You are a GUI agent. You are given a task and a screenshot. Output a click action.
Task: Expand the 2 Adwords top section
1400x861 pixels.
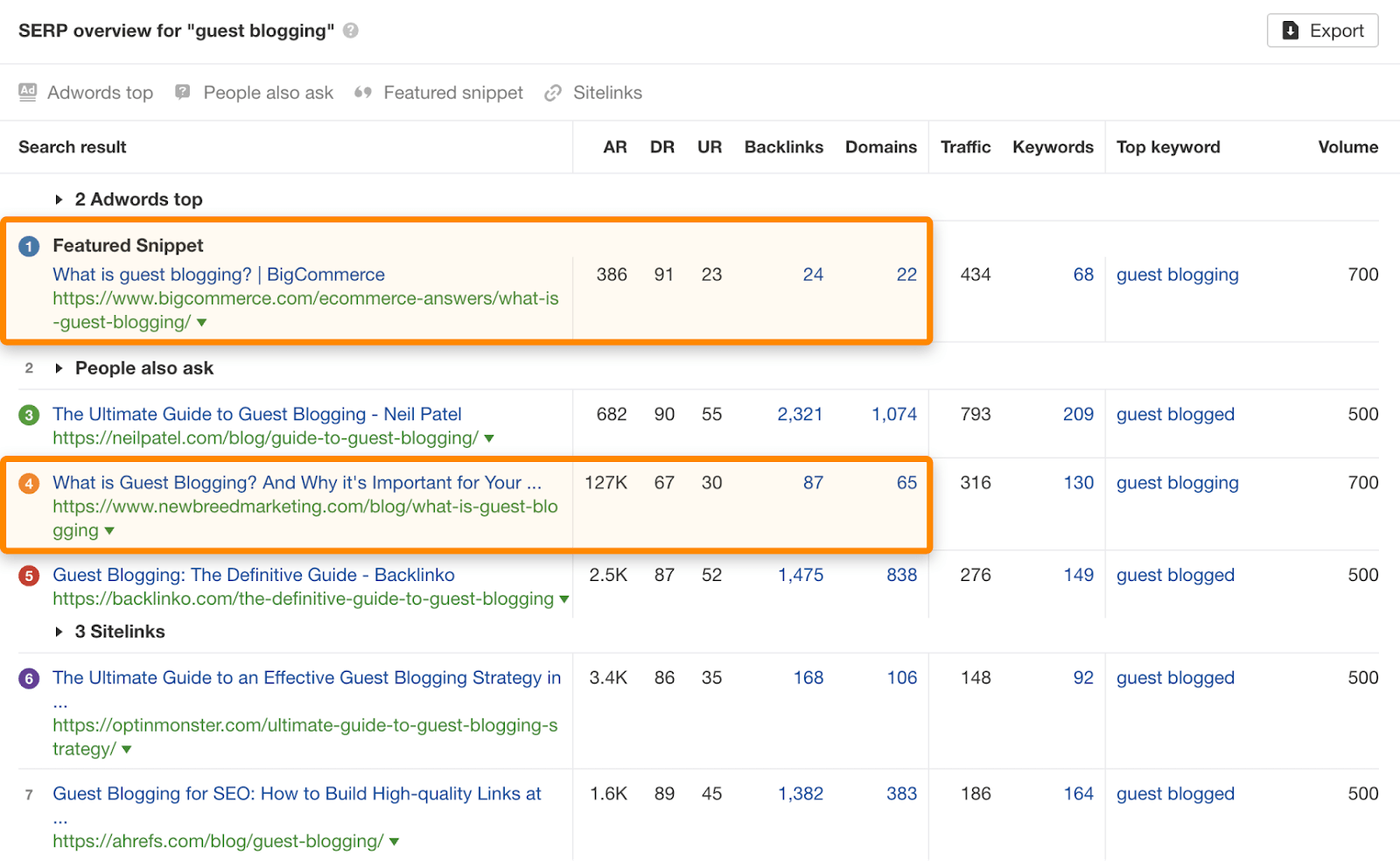(59, 199)
